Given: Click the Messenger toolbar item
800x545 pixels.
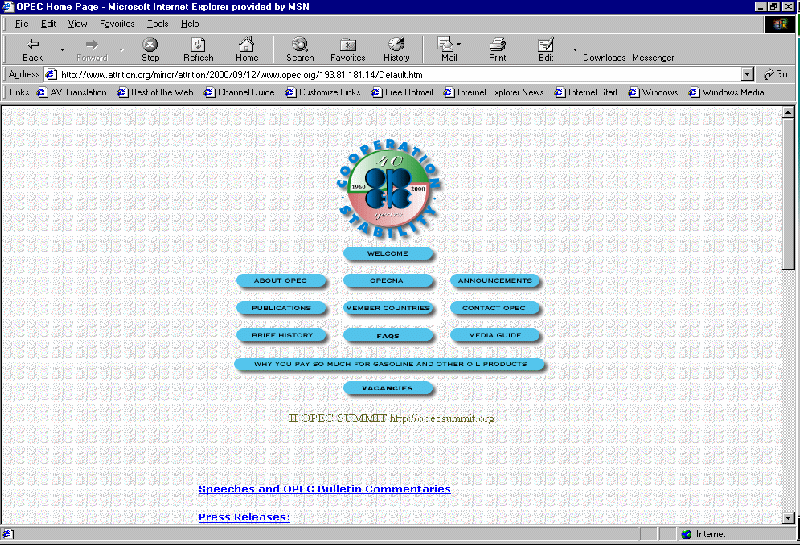Looking at the screenshot, I should 653,58.
